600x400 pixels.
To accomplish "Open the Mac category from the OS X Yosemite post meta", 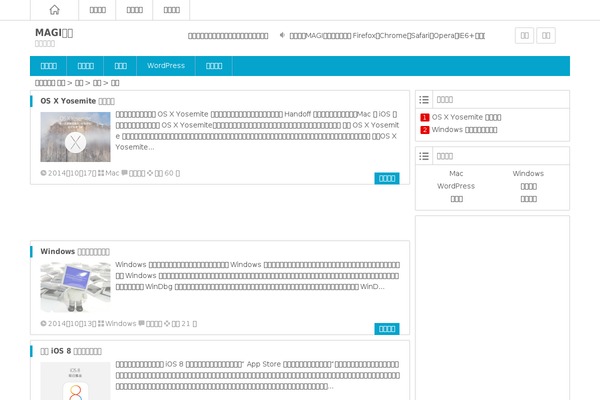I will 112,173.
